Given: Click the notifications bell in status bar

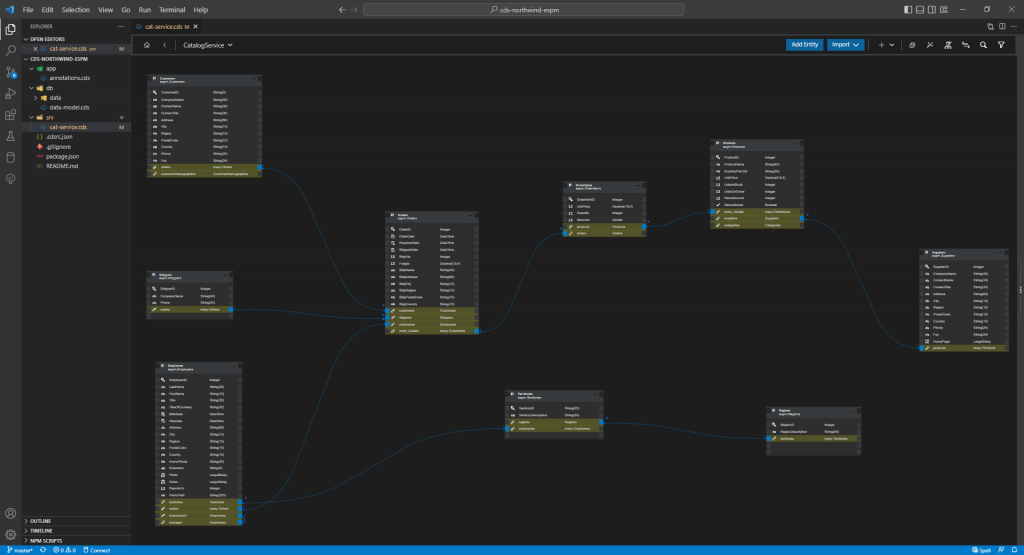Looking at the screenshot, I should click(x=1014, y=550).
